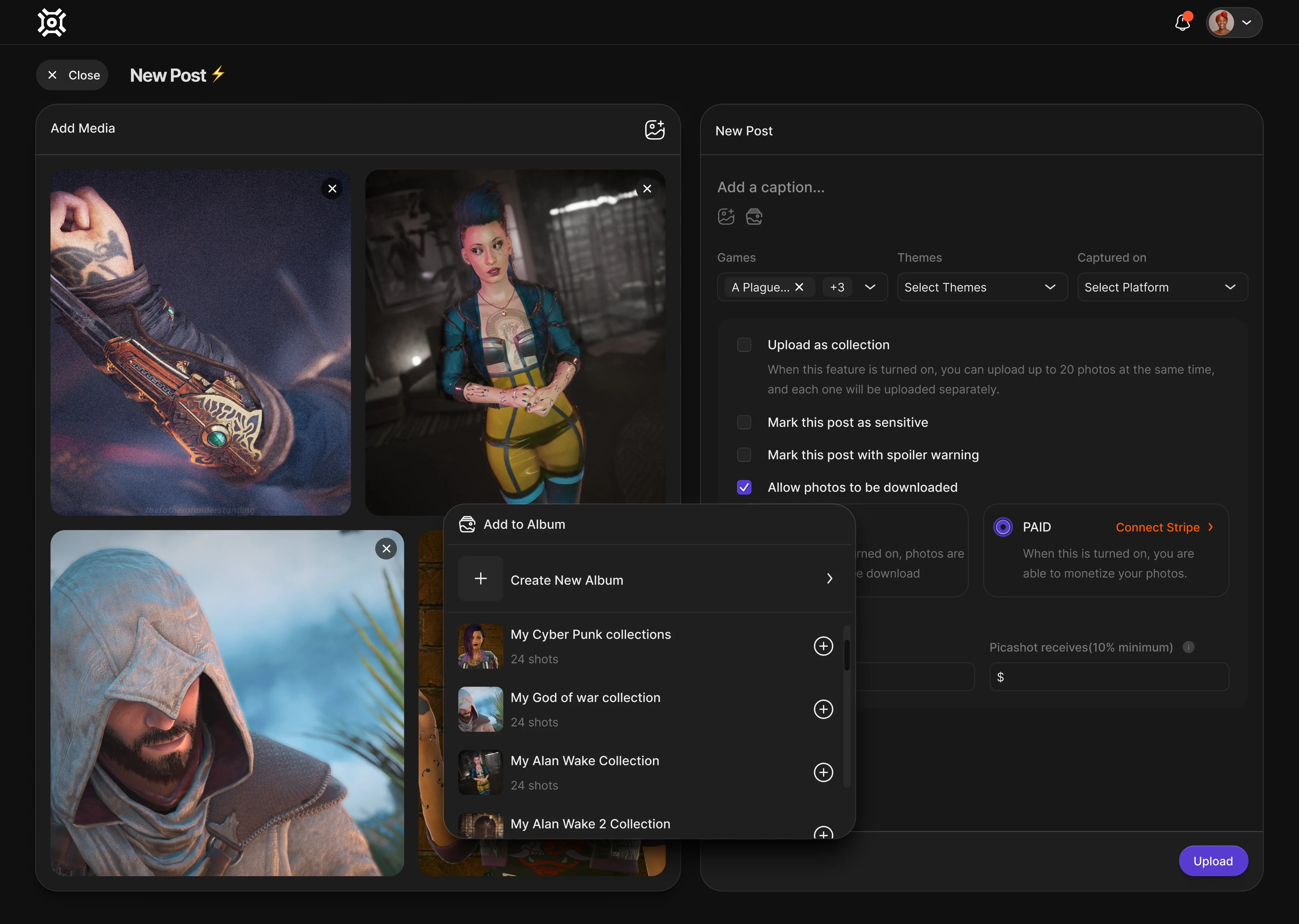Select My Alan Wake 2 Collection entry

pyautogui.click(x=647, y=826)
